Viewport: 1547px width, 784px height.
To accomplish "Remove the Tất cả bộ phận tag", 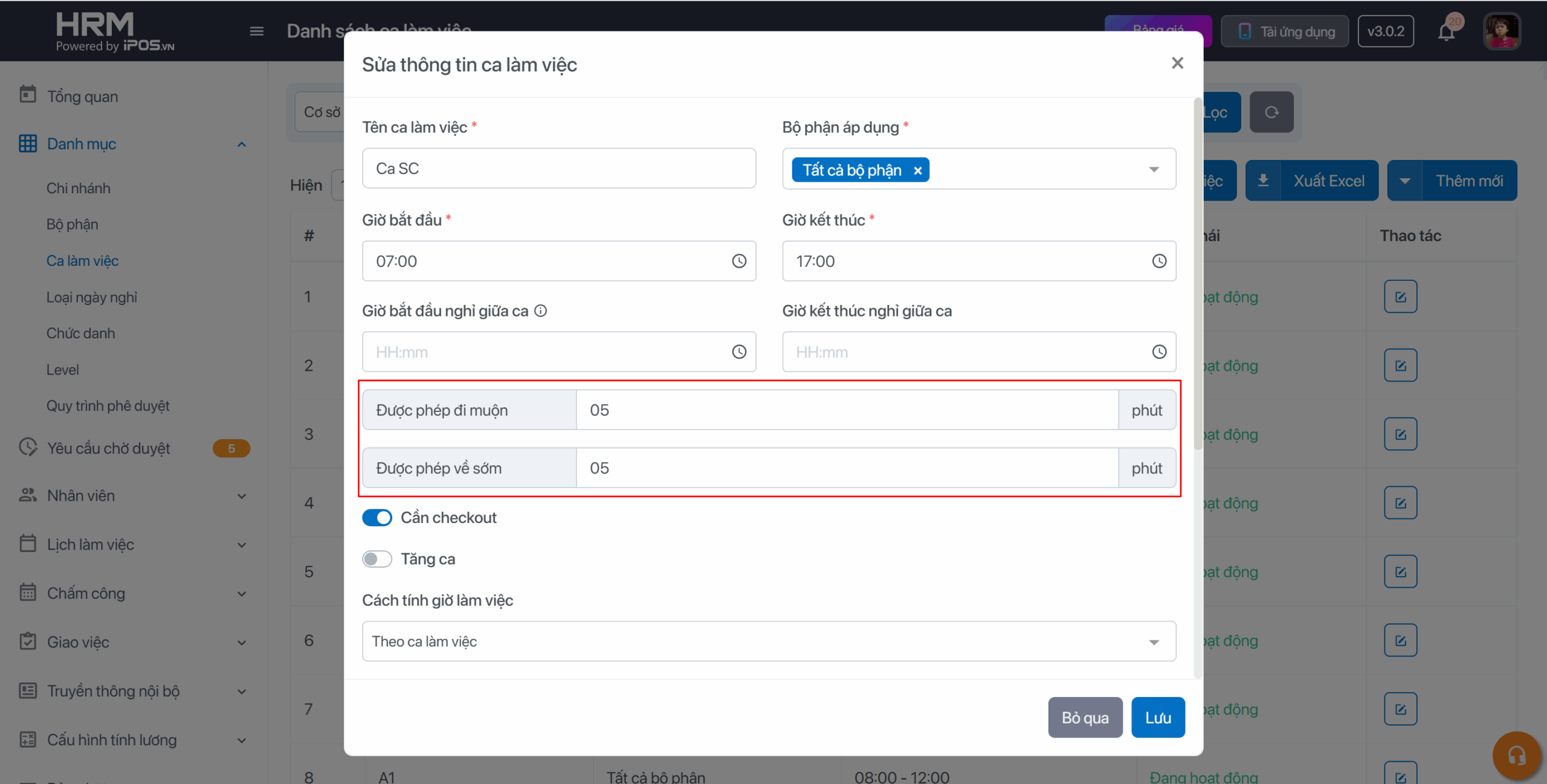I will [917, 170].
